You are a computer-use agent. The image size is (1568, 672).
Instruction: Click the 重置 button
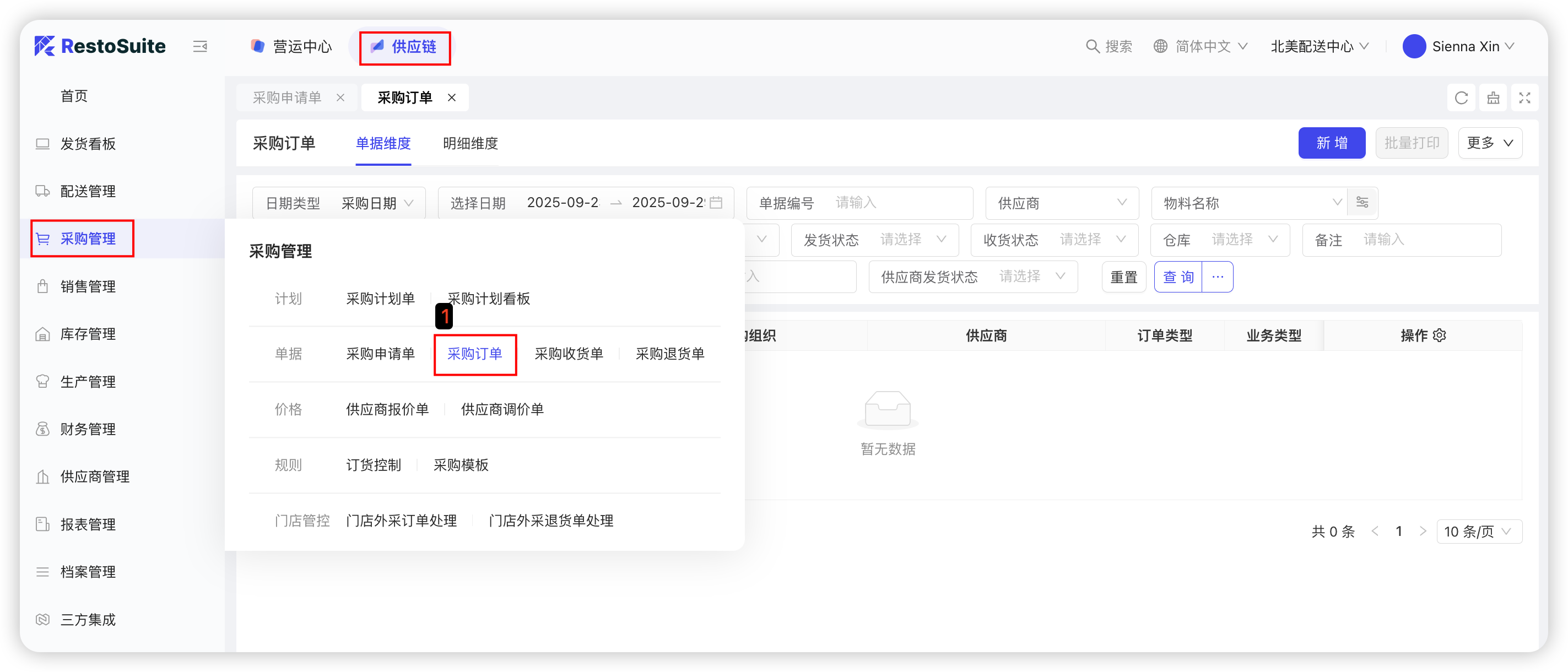click(1123, 277)
